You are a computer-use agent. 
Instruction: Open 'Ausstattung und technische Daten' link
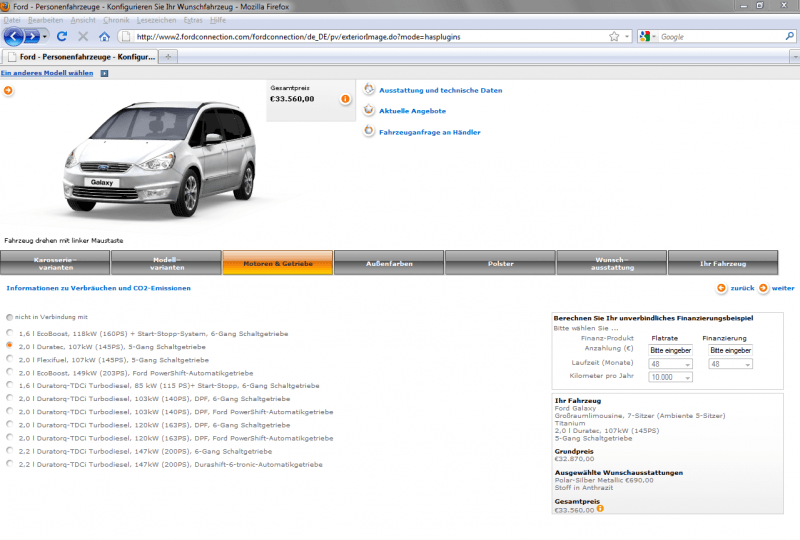tap(440, 90)
